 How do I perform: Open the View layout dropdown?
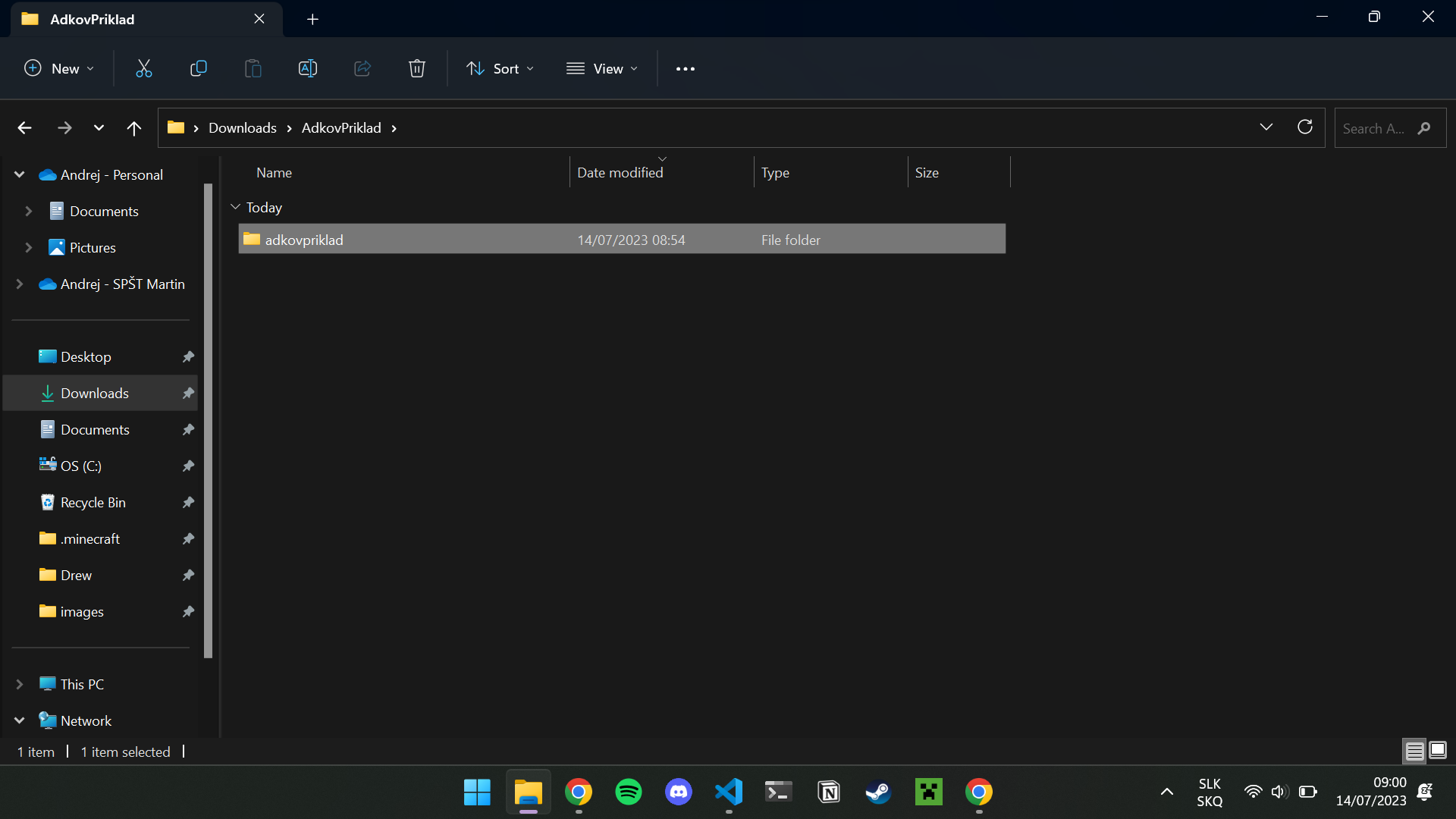pyautogui.click(x=602, y=68)
